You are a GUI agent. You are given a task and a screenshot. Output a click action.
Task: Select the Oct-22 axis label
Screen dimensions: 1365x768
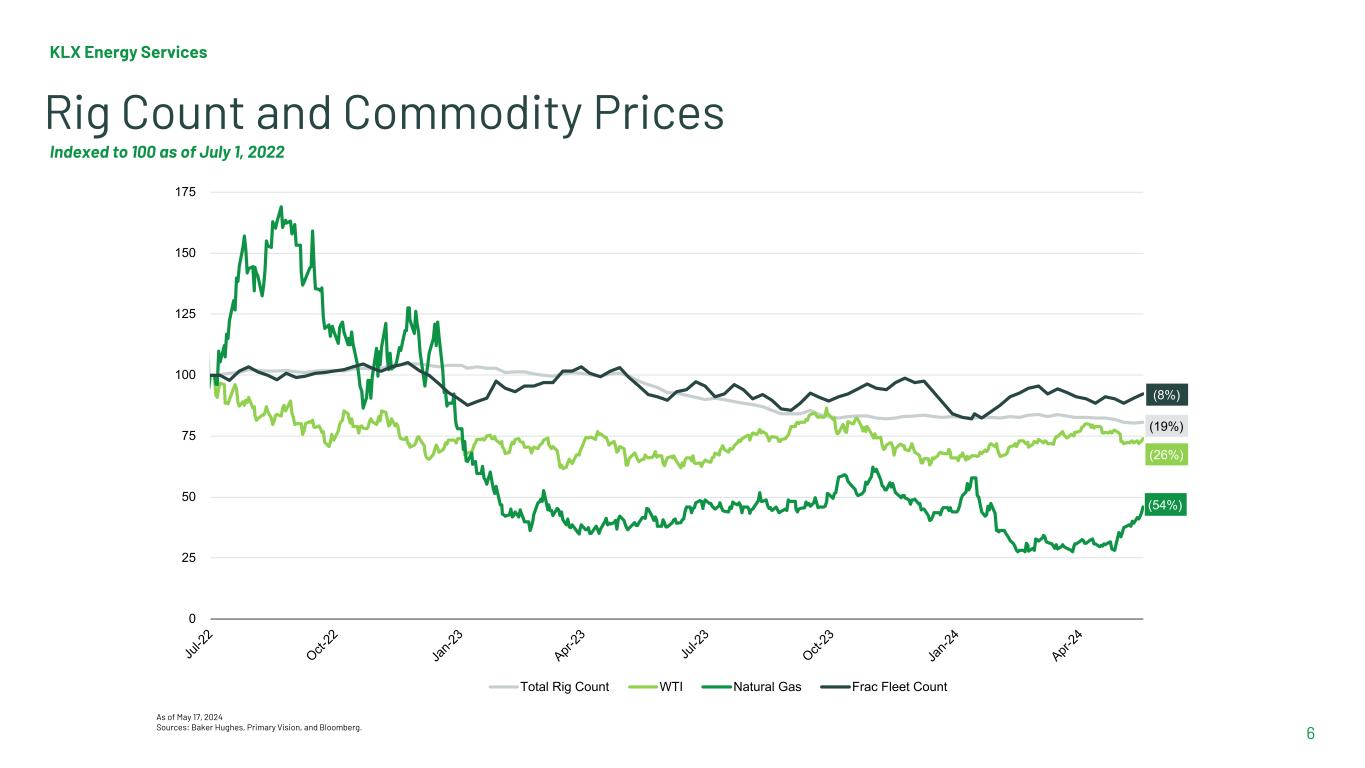click(x=324, y=646)
